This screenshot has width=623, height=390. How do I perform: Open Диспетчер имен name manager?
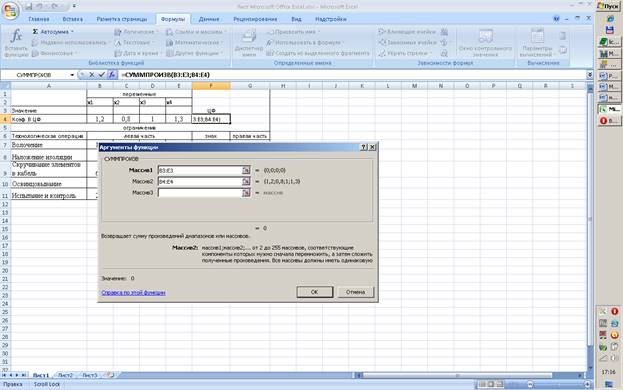pyautogui.click(x=249, y=43)
